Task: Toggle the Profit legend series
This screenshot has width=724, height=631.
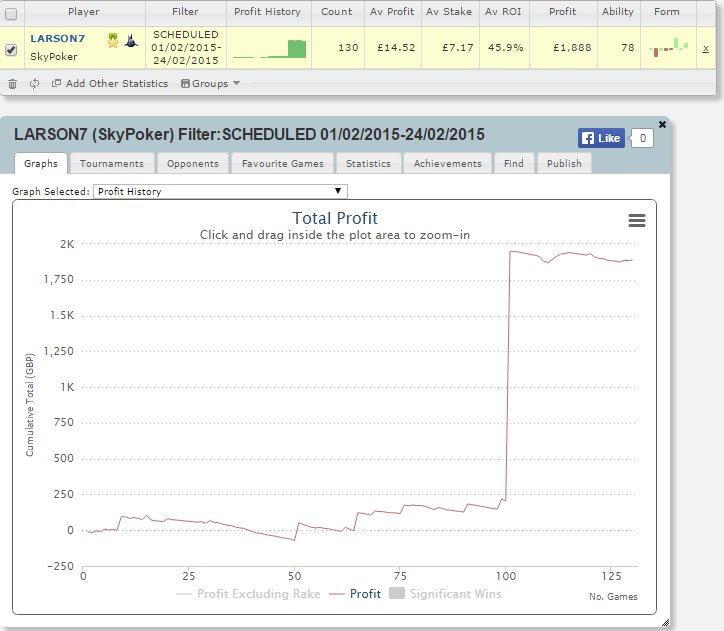Action: 355,594
